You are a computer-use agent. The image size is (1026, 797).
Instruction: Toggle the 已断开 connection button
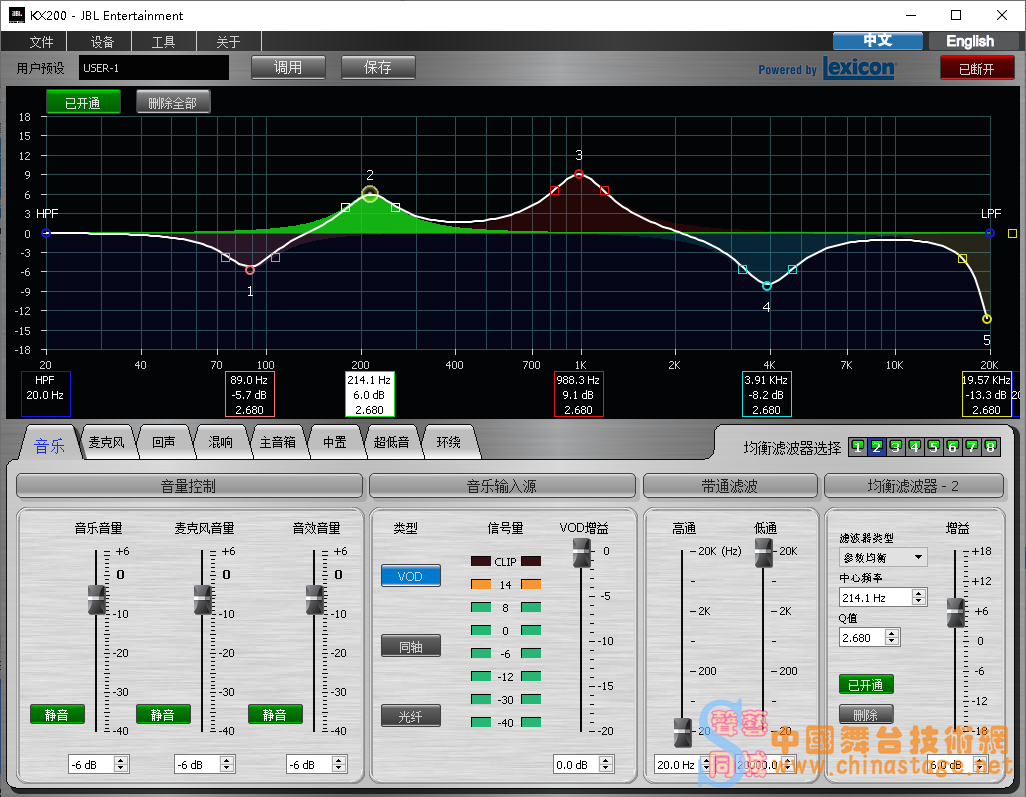tap(977, 68)
